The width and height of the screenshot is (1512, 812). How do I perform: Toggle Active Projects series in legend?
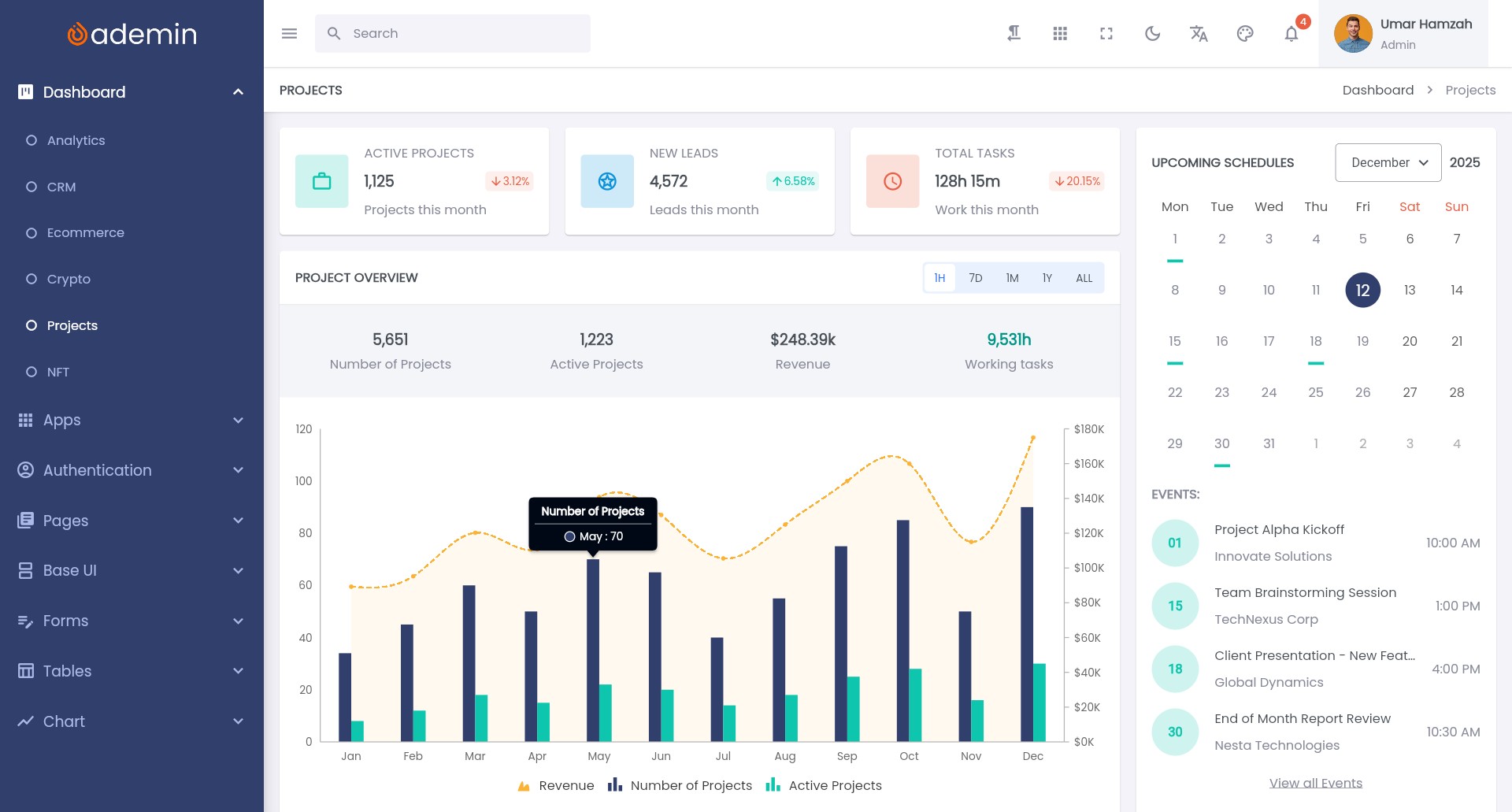coord(824,785)
